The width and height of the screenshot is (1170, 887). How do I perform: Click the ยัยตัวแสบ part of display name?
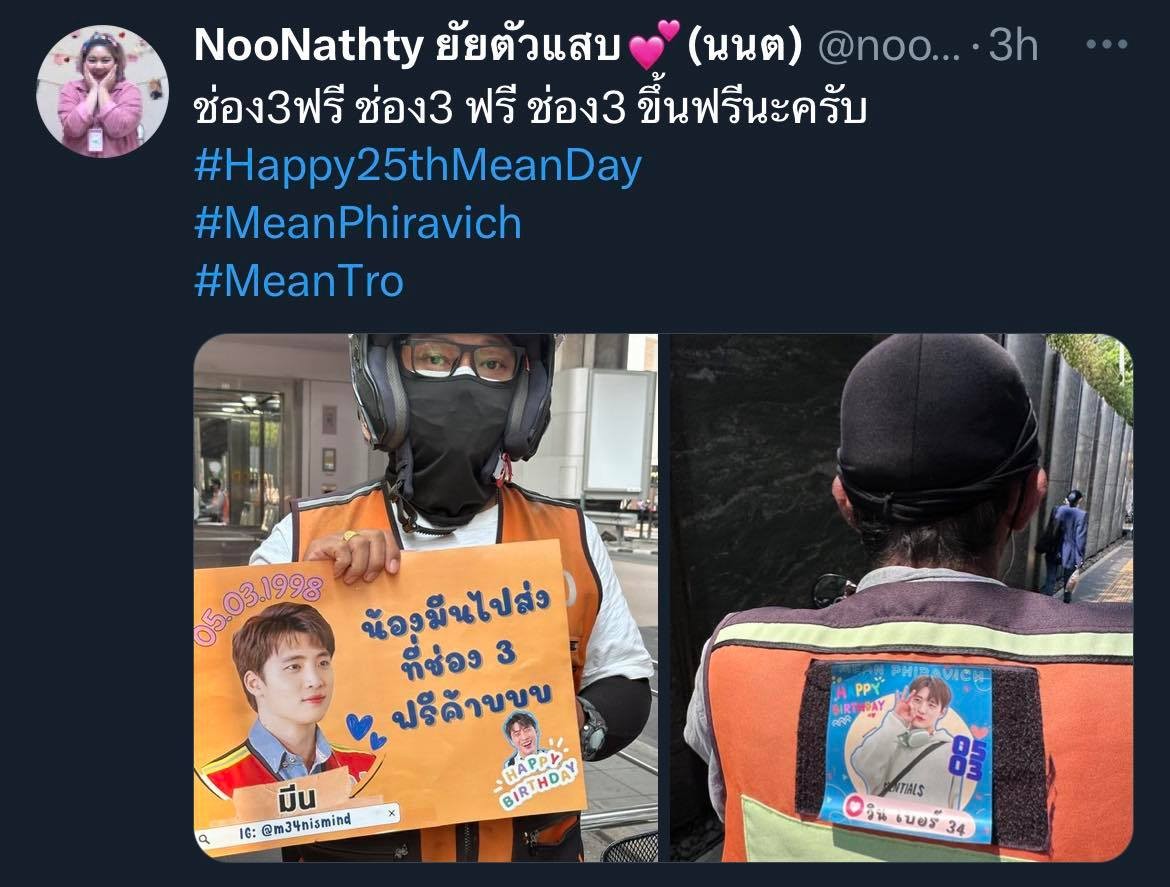click(528, 46)
